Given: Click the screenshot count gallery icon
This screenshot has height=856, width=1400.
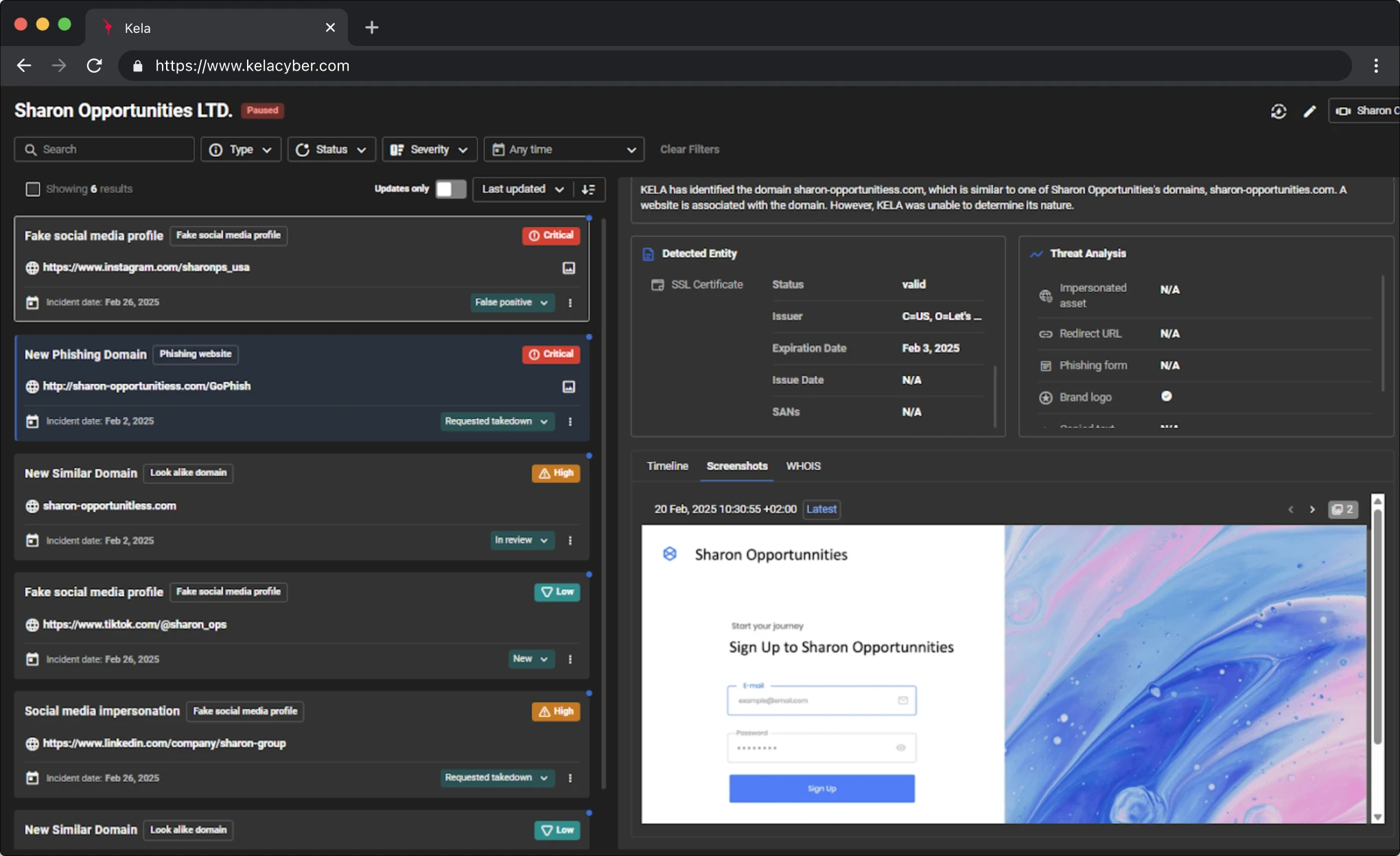Looking at the screenshot, I should coord(1343,509).
